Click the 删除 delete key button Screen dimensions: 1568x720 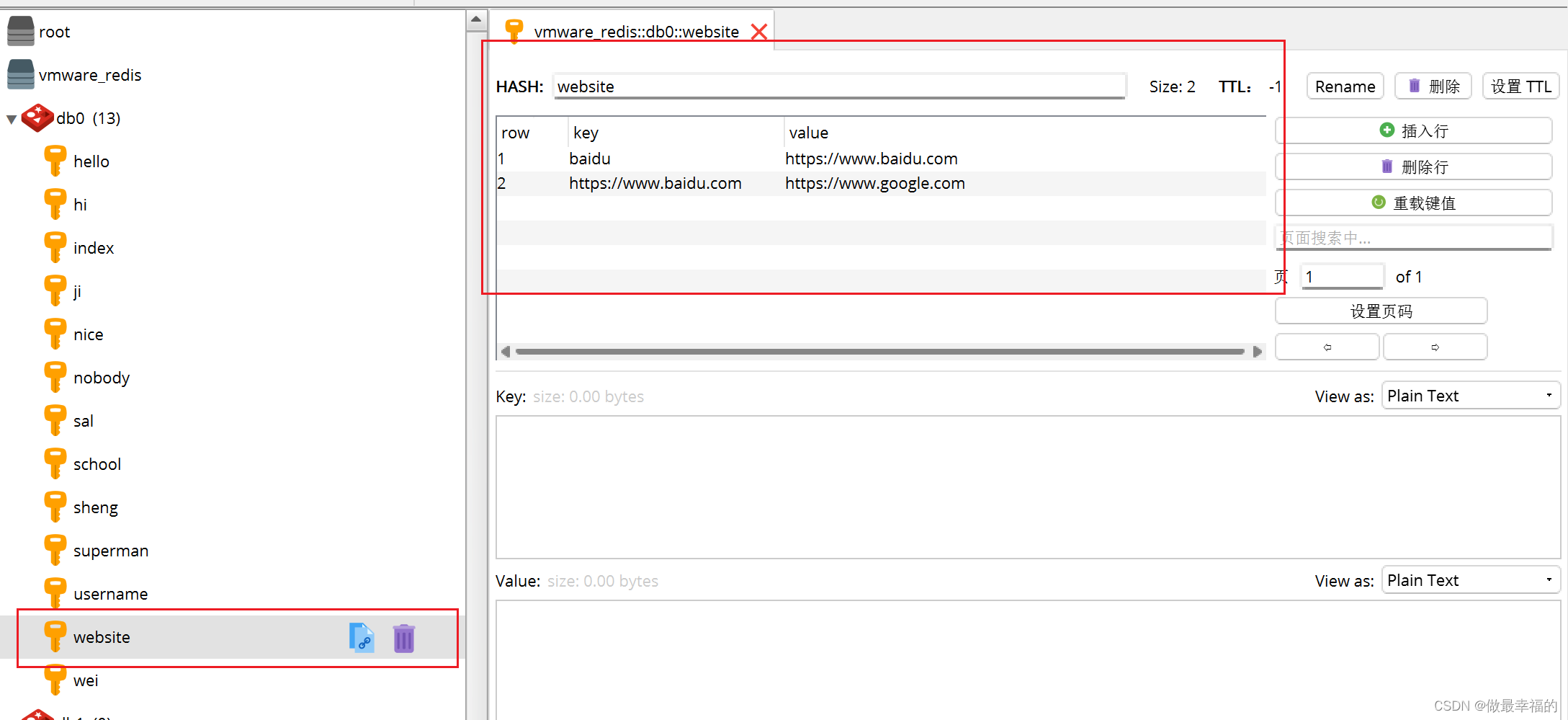[1433, 86]
